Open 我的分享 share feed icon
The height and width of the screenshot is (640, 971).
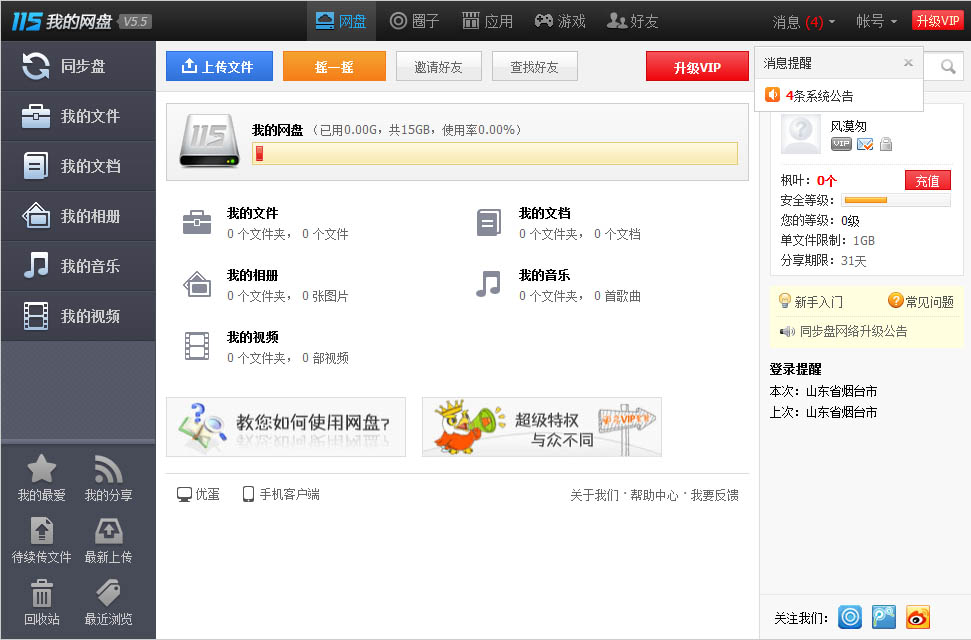point(108,469)
